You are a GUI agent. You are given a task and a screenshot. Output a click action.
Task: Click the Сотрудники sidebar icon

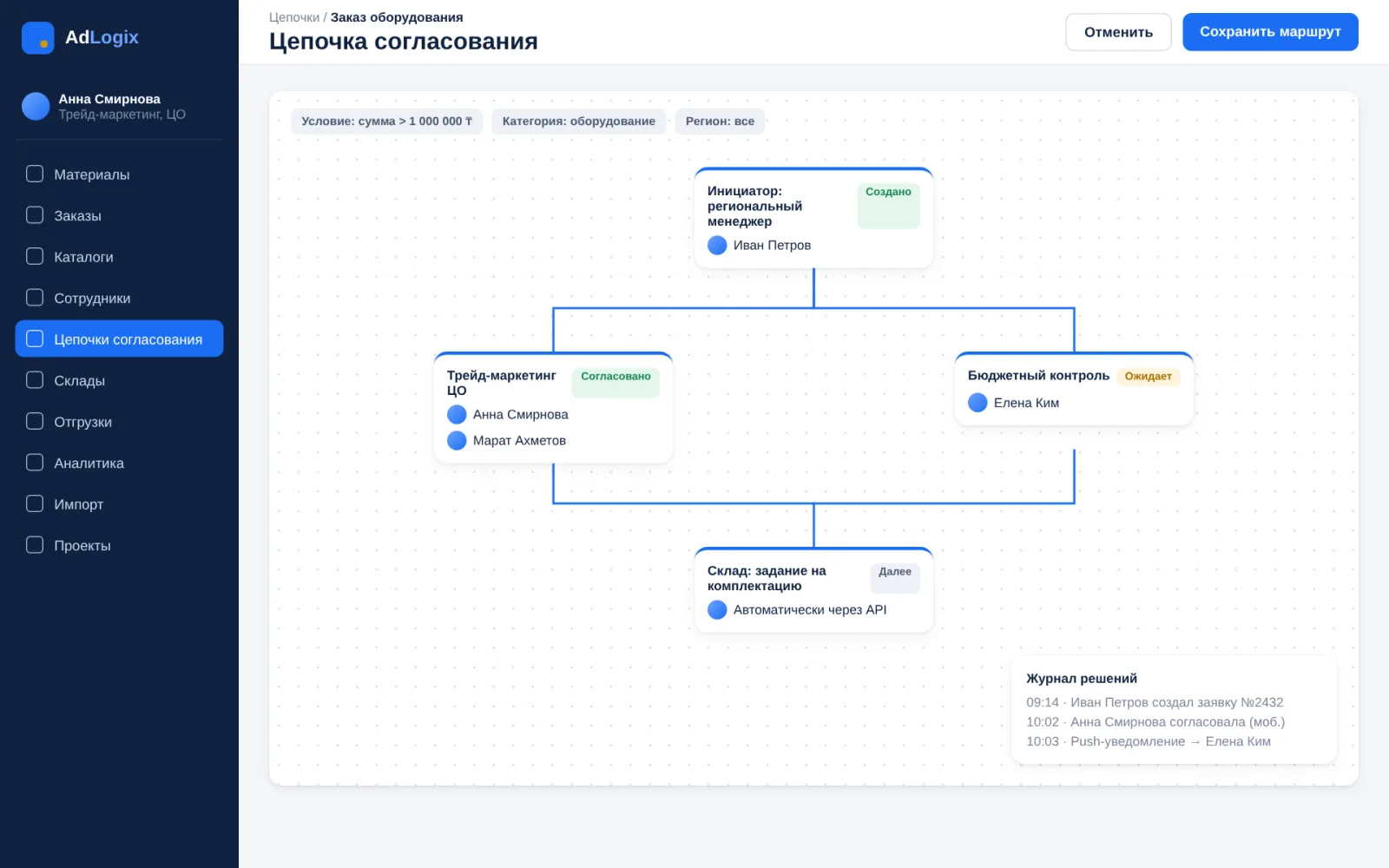35,298
